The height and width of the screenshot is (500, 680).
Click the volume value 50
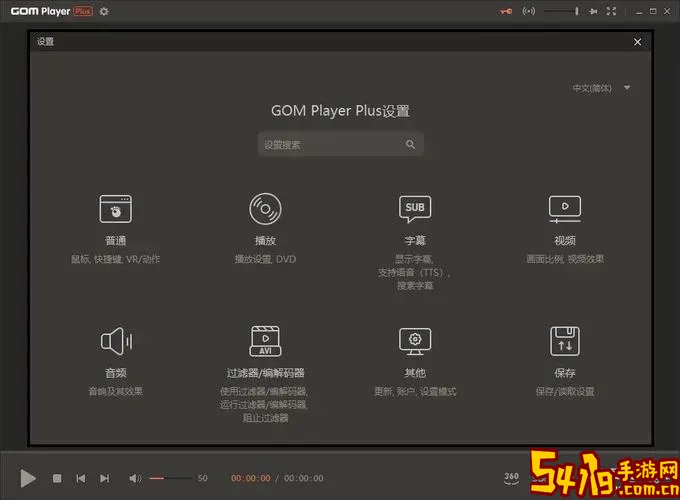(203, 478)
